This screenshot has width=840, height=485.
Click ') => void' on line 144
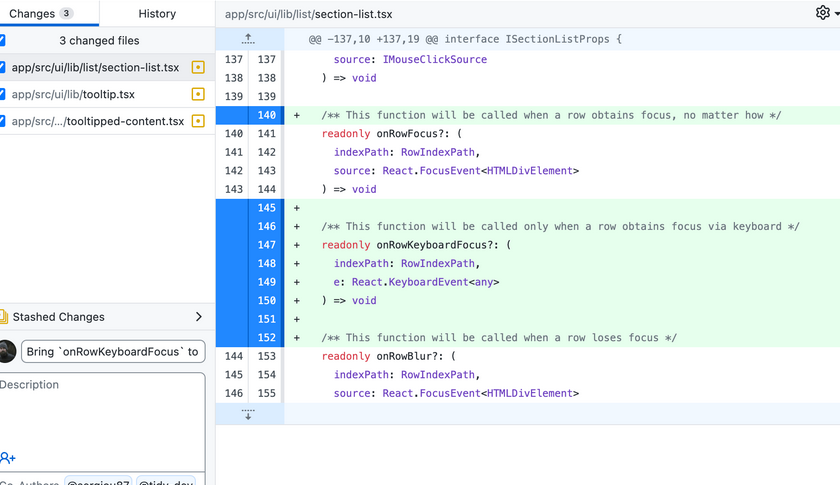click(349, 189)
